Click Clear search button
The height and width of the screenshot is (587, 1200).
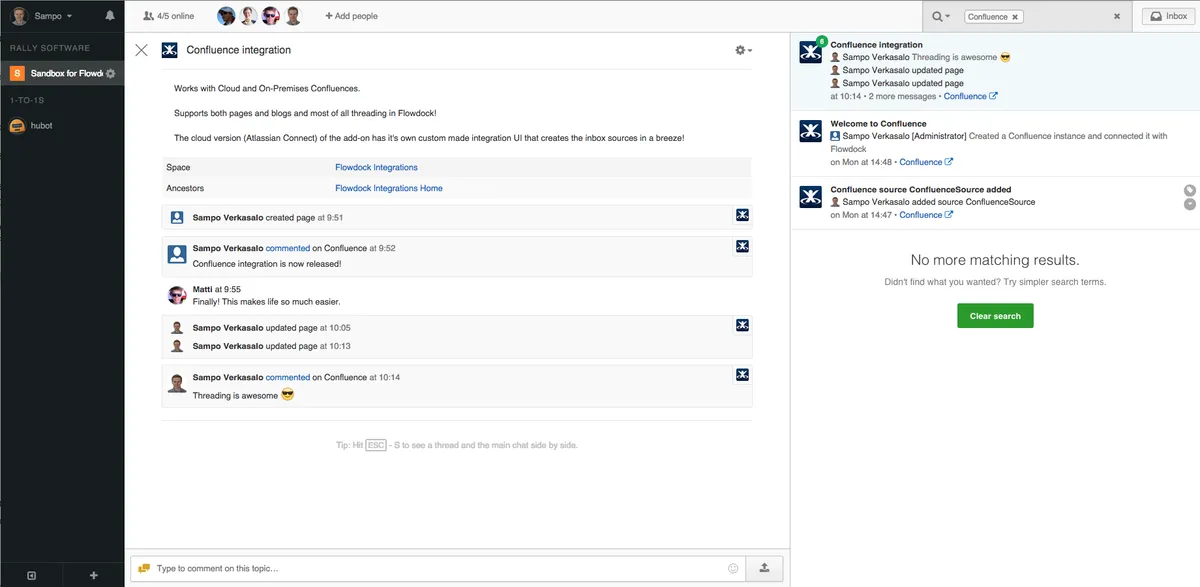point(995,316)
